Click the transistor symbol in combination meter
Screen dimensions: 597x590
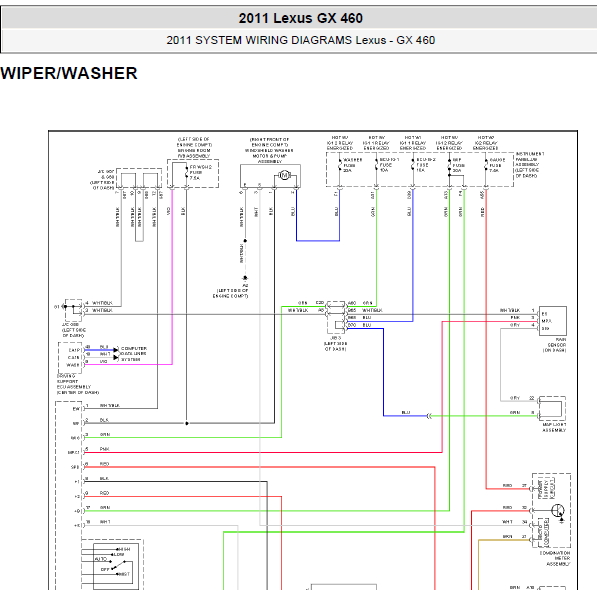point(558,511)
